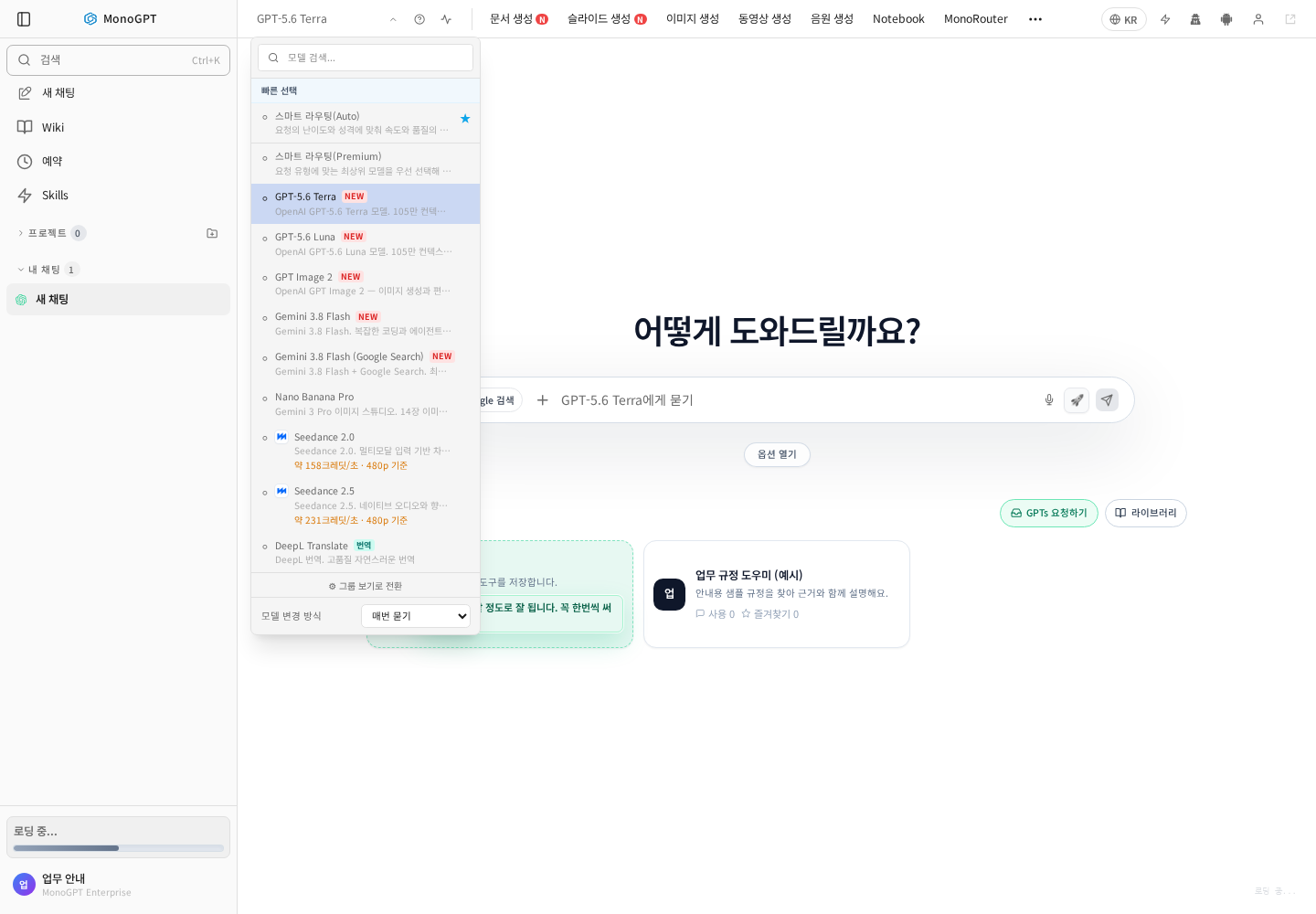1316x914 pixels.
Task: Open the Wiki sidebar item
Action: point(118,127)
